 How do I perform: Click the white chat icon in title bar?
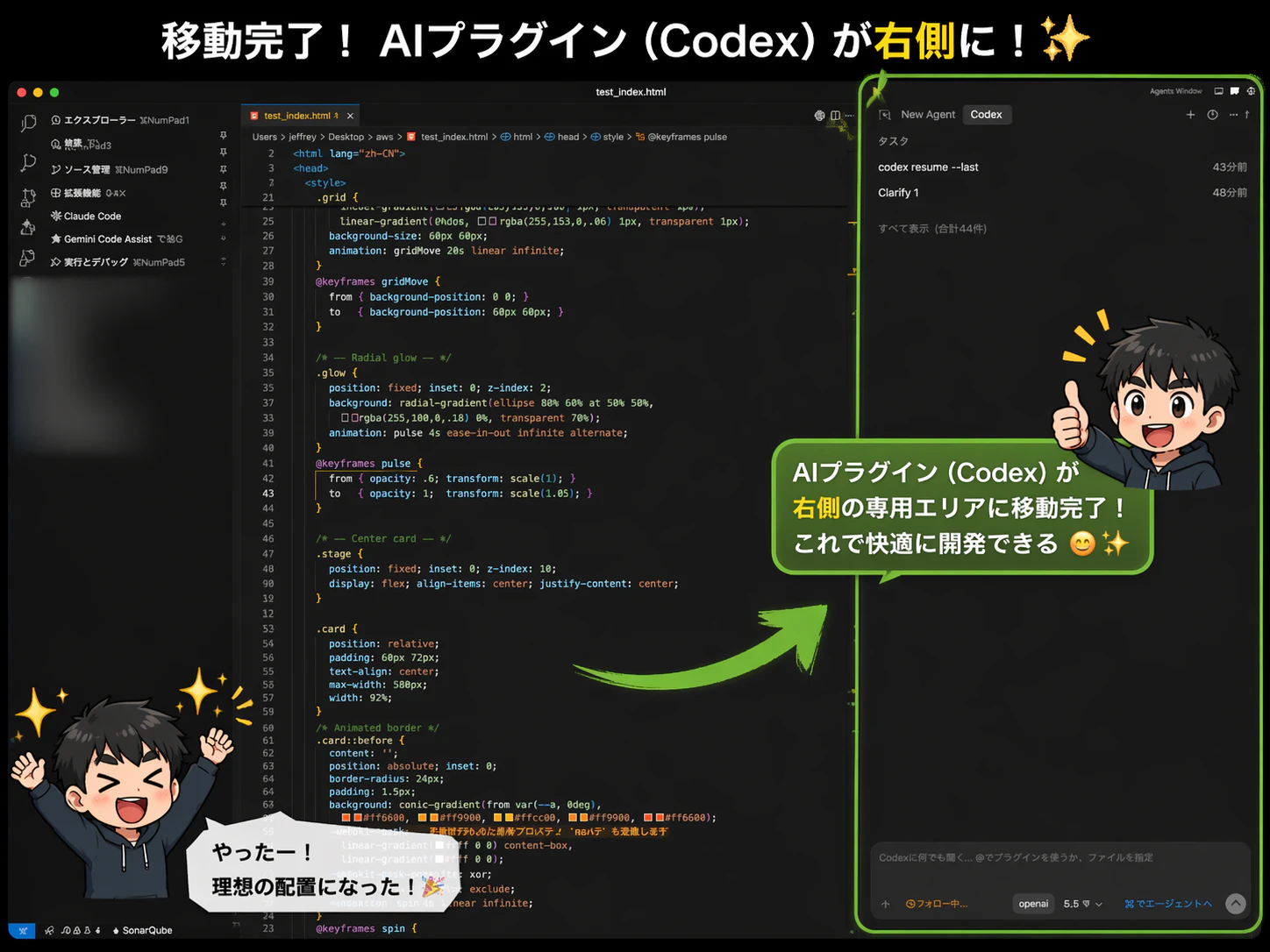point(1235,91)
